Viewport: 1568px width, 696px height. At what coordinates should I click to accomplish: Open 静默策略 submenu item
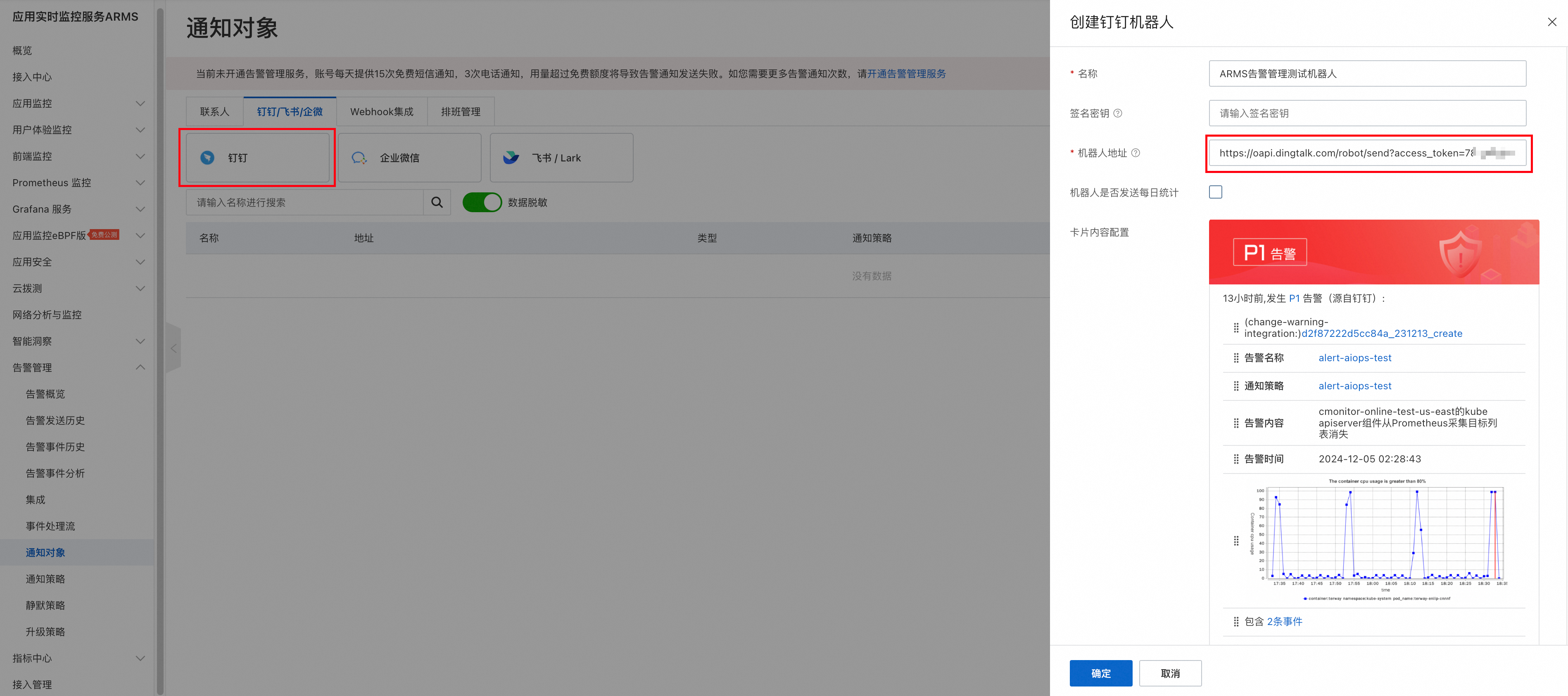pos(45,605)
